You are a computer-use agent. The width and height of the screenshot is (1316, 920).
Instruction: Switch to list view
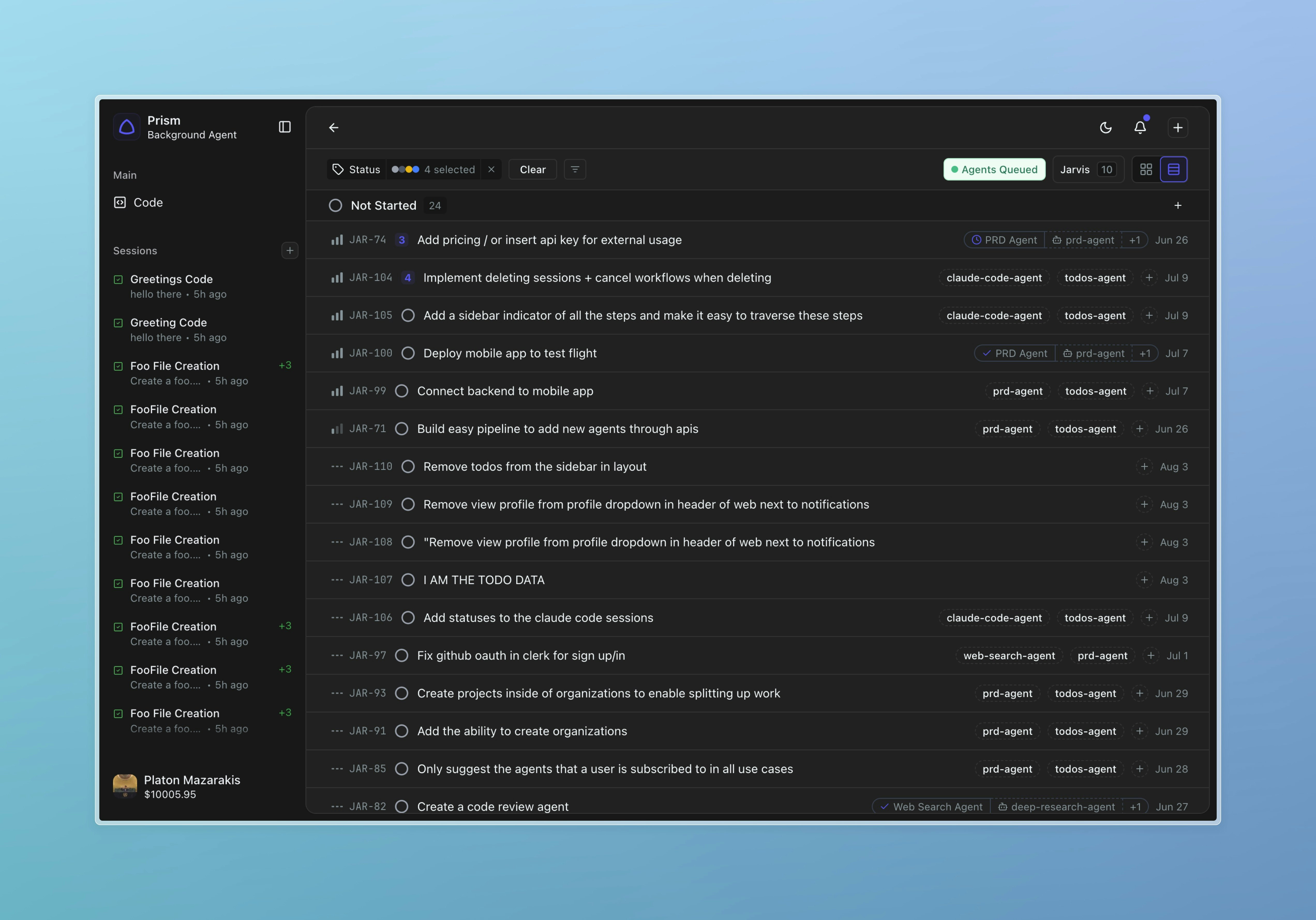pyautogui.click(x=1173, y=170)
